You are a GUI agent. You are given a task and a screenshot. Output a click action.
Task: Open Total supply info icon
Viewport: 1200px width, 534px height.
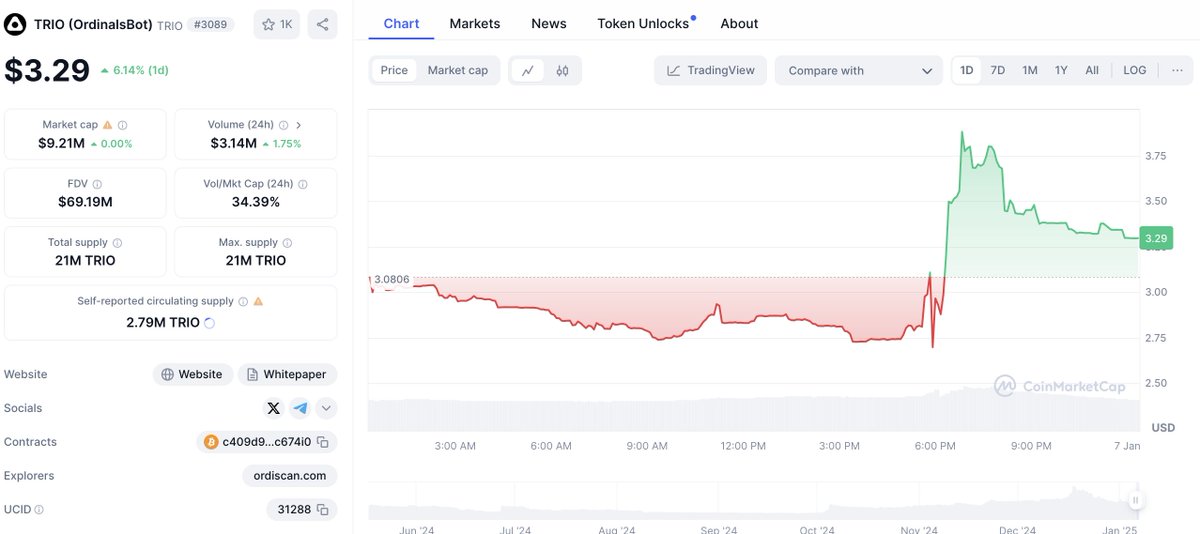click(118, 243)
